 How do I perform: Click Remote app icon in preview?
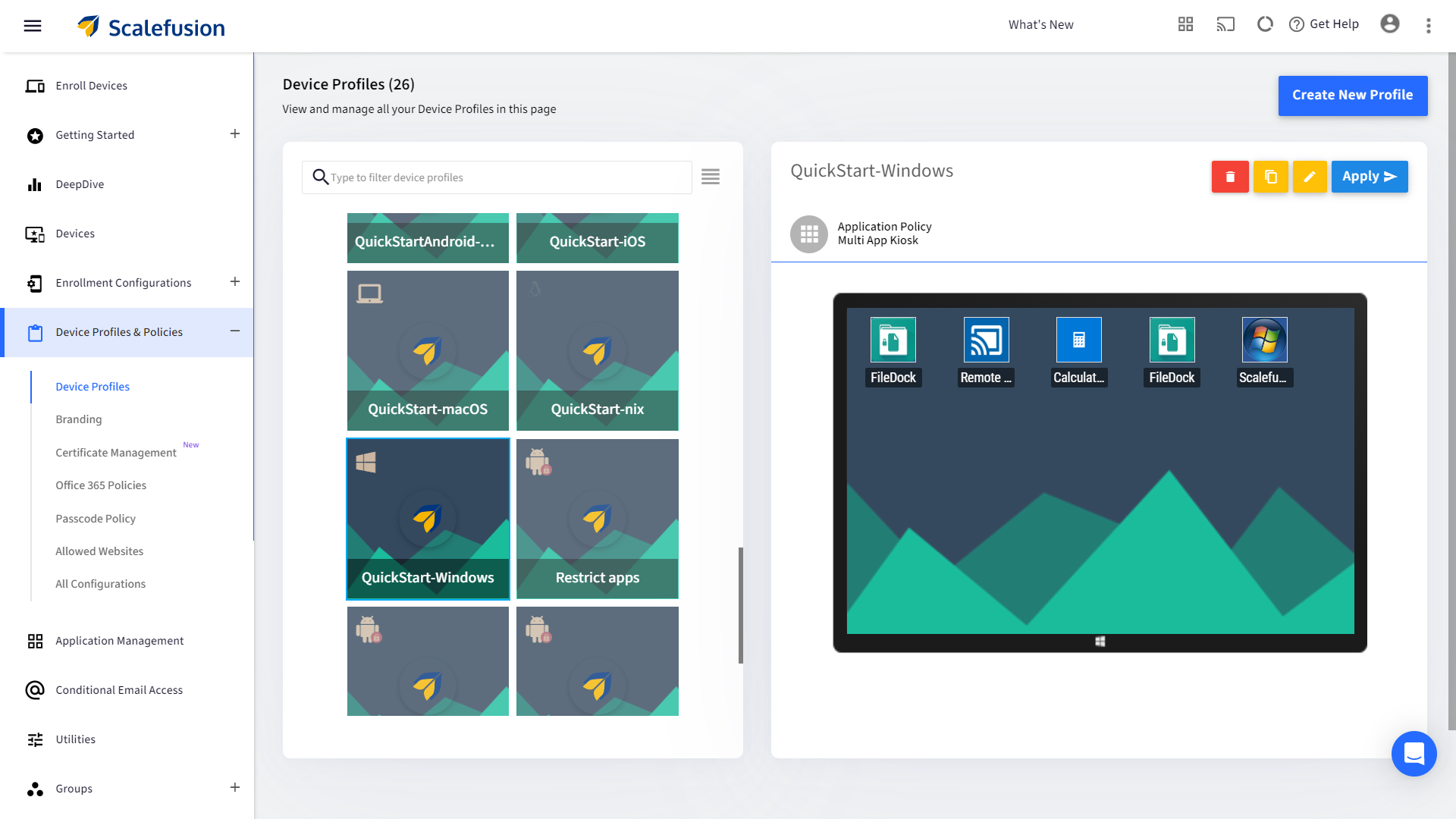coord(986,340)
